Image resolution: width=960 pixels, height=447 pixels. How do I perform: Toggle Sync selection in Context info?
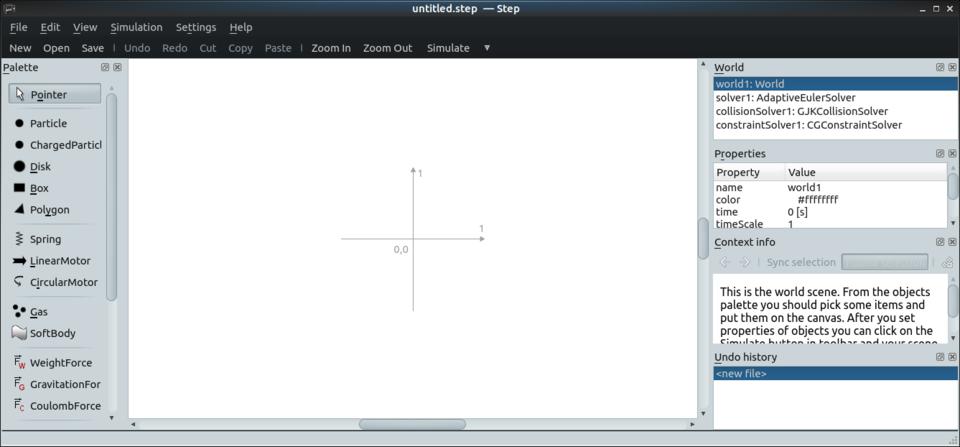[801, 262]
